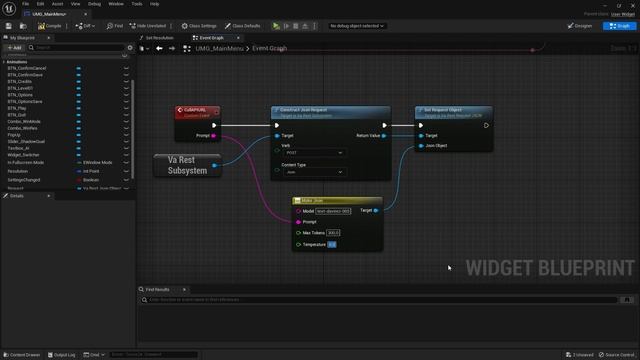This screenshot has width=640, height=360.
Task: Toggle visibility of BTN_Credits variable
Action: coord(126,82)
